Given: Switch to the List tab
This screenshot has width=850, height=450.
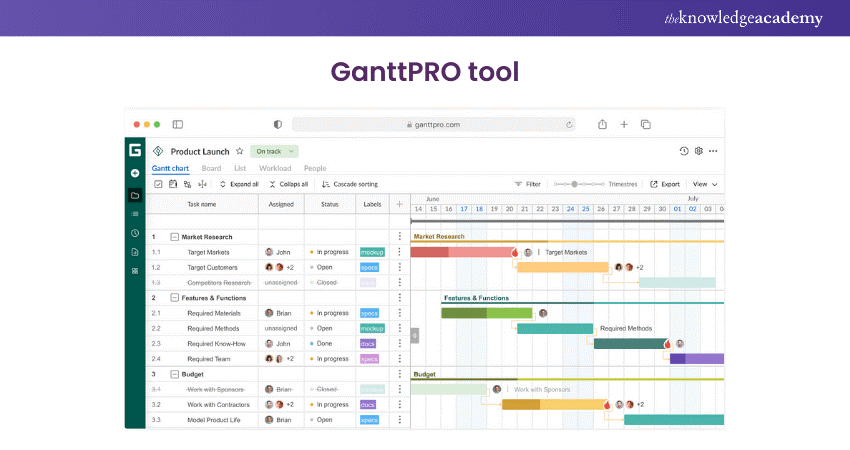Looking at the screenshot, I should [x=240, y=169].
